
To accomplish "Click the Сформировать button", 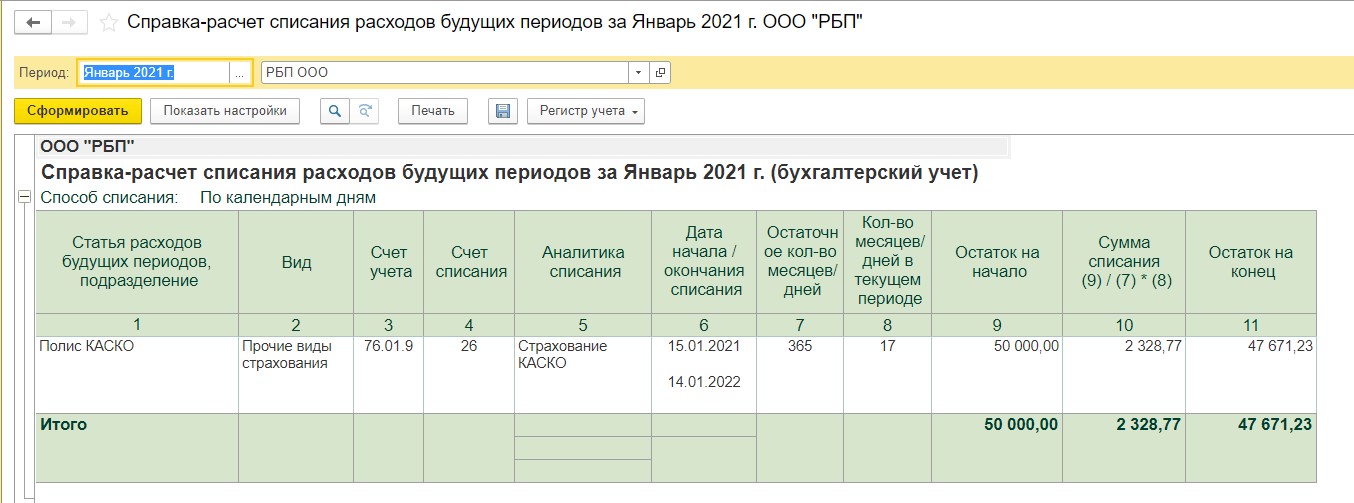I will coord(78,111).
